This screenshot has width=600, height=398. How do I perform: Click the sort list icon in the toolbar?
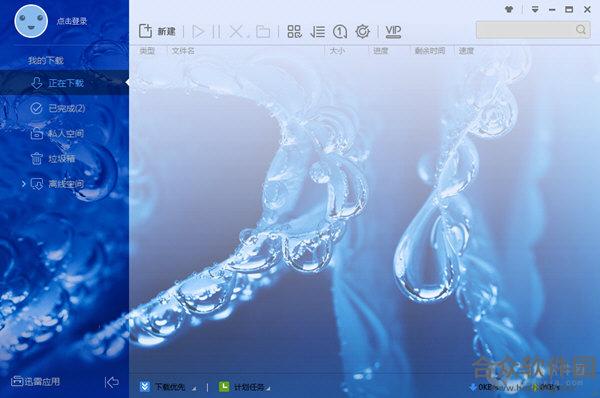(318, 31)
